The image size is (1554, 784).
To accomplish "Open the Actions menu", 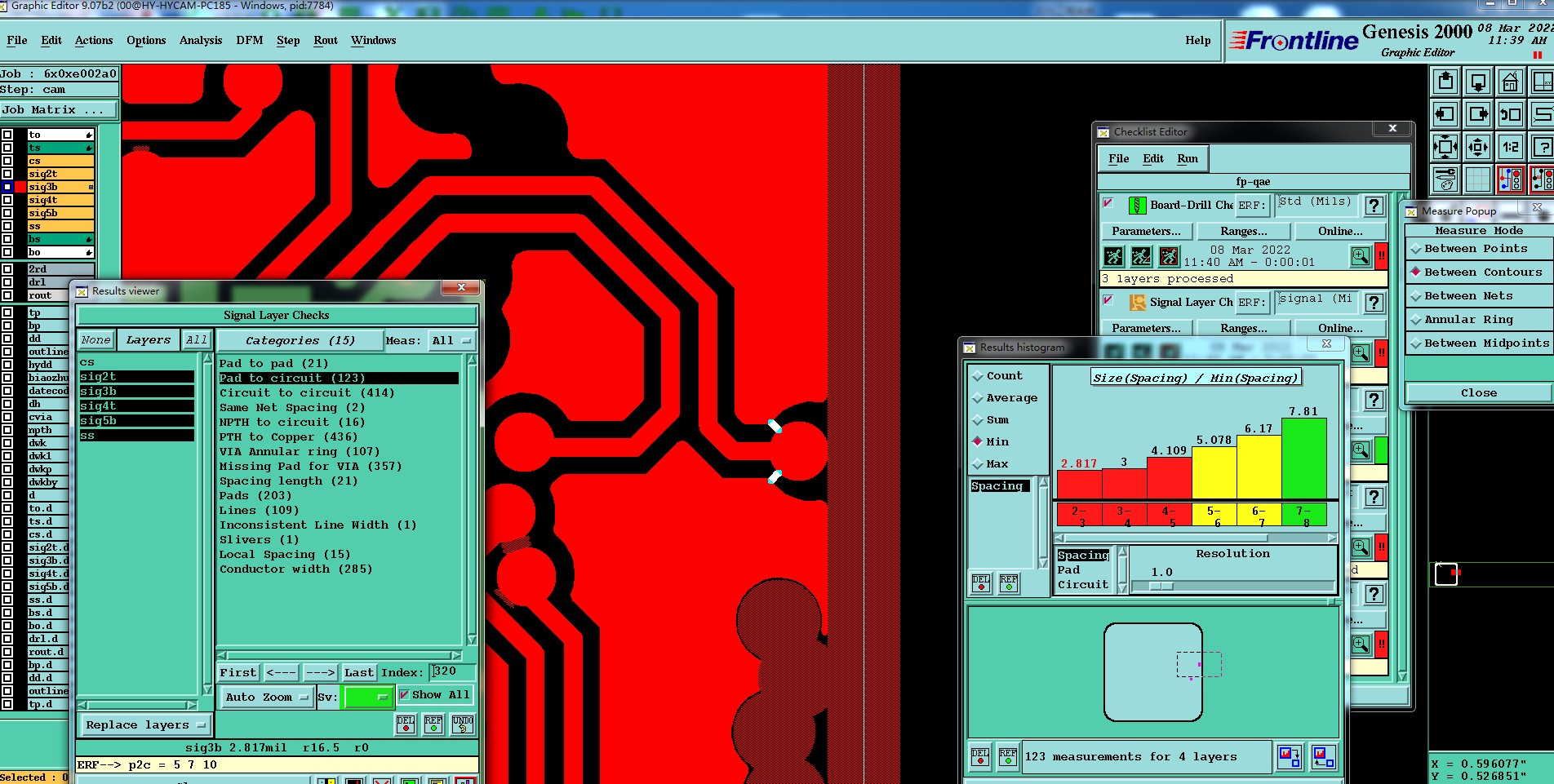I will (94, 40).
